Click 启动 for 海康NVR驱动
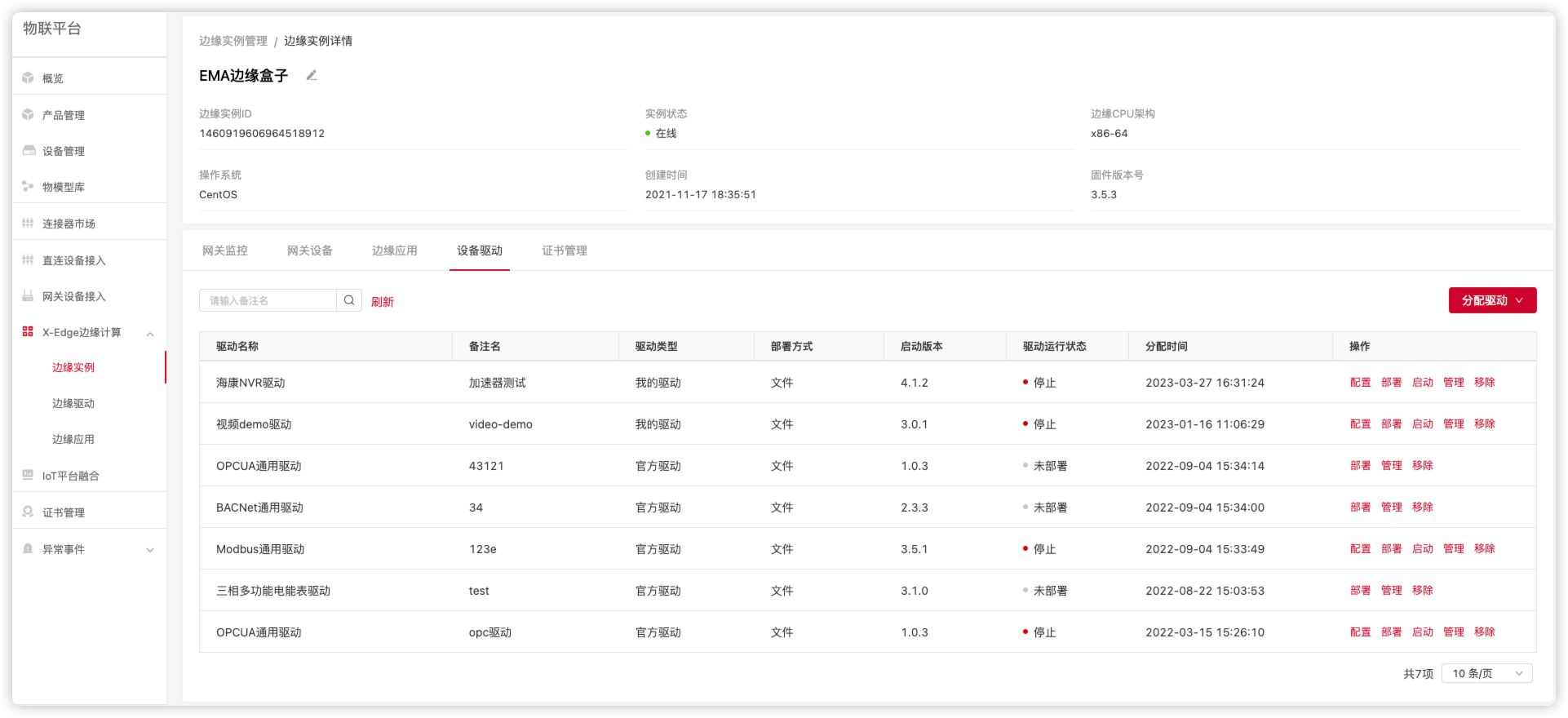This screenshot has width=1568, height=718. point(1422,383)
